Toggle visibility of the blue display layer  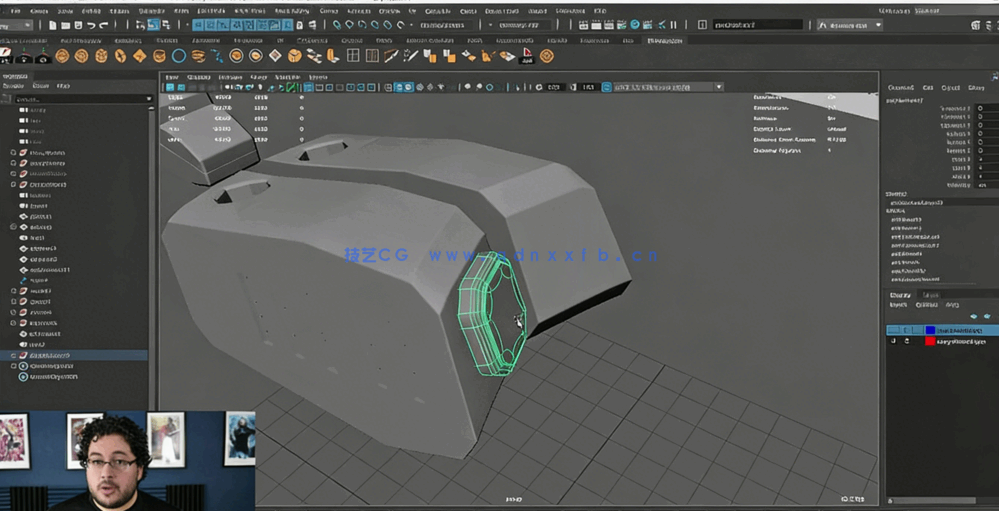click(x=893, y=329)
